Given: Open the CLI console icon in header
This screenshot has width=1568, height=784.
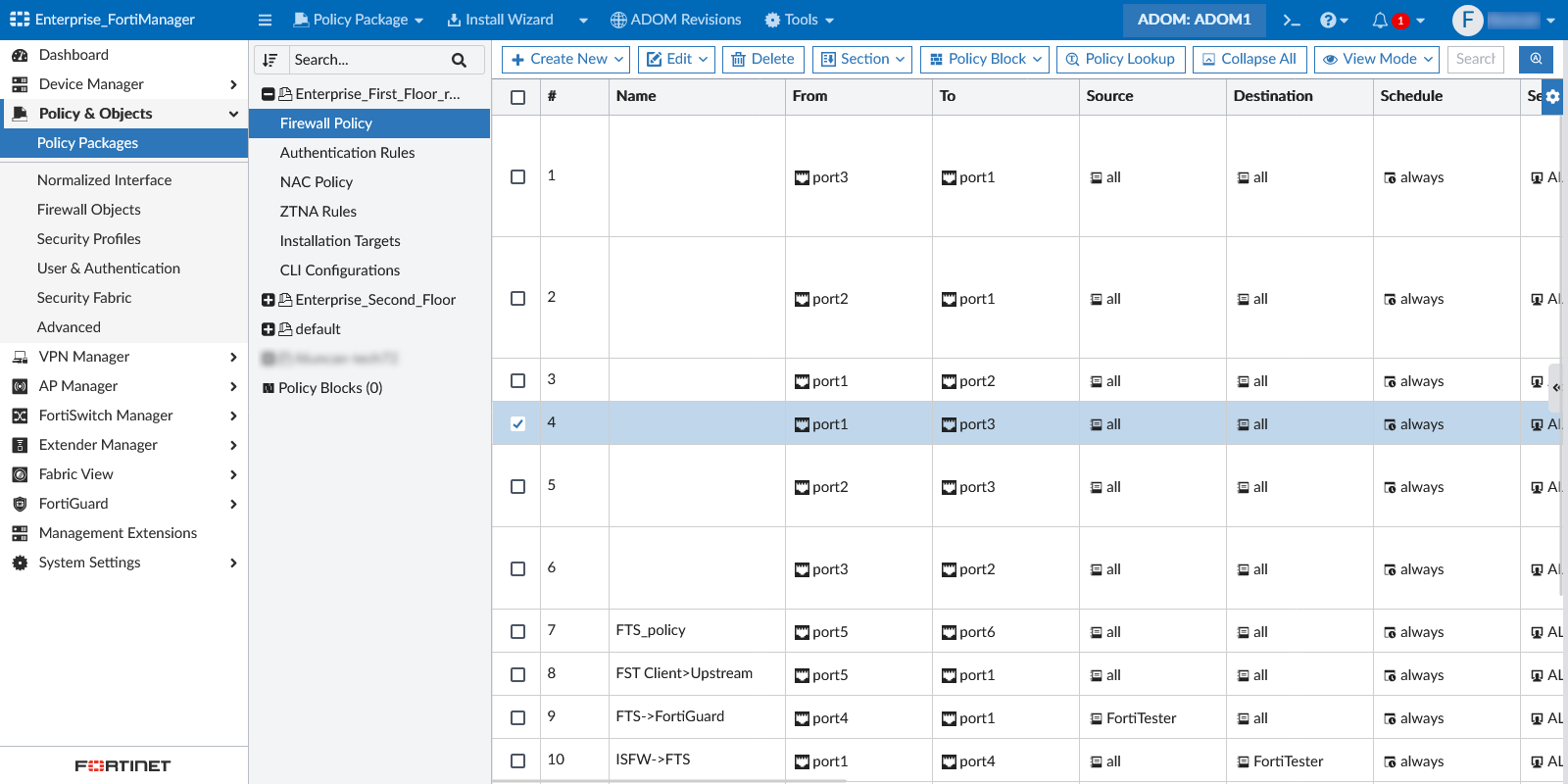Looking at the screenshot, I should coord(1292,21).
